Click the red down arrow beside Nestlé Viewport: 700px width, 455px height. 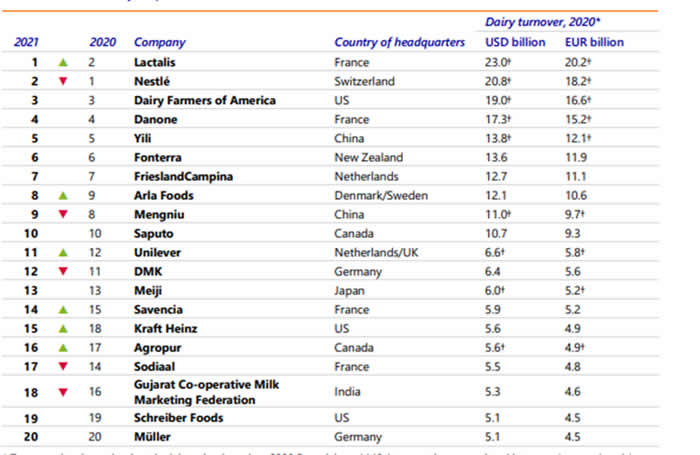coord(63,81)
